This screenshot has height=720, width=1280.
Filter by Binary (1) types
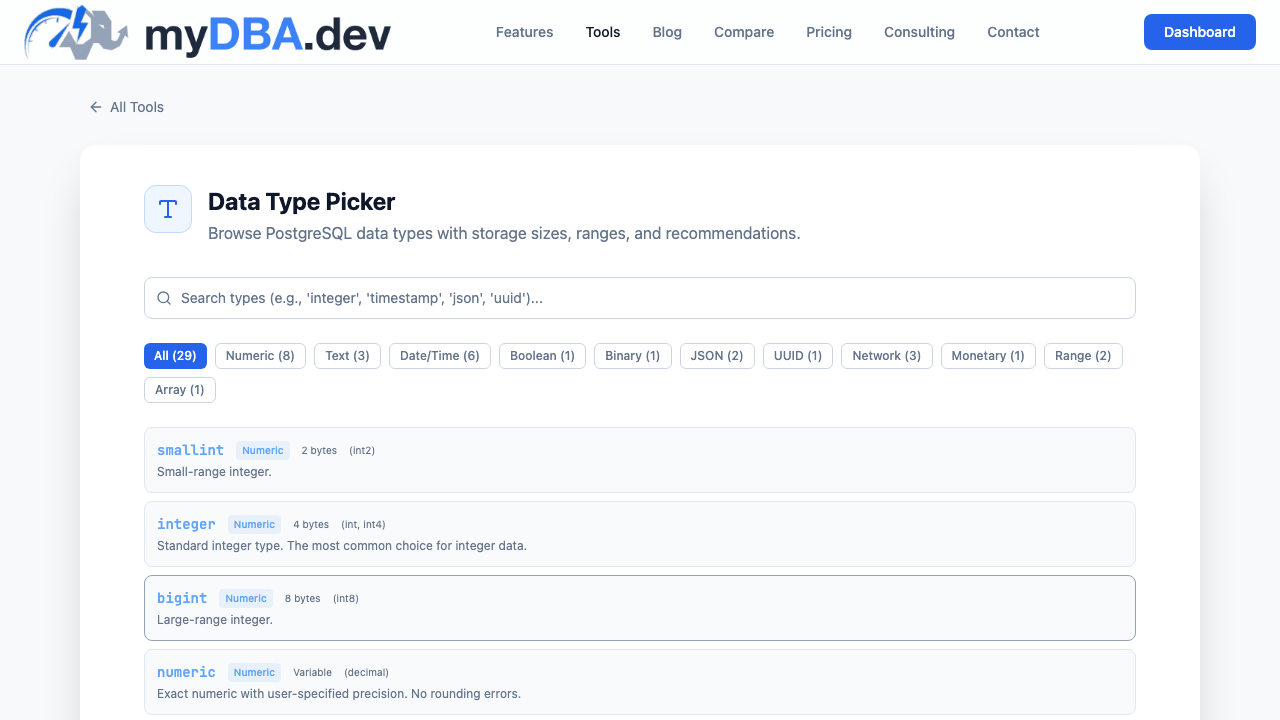pos(633,356)
